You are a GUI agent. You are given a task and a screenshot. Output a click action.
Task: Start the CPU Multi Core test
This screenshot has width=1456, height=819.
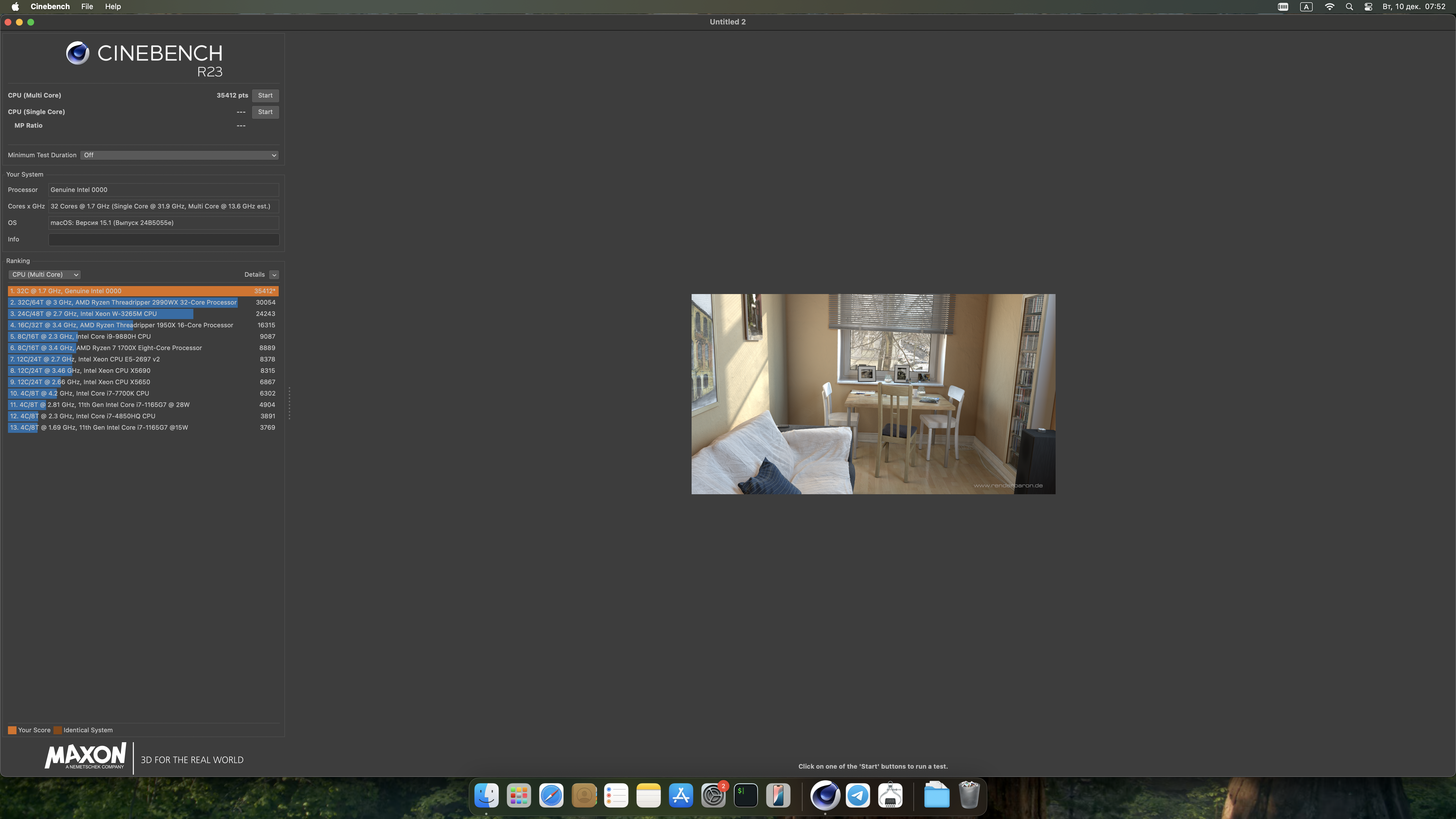265,96
